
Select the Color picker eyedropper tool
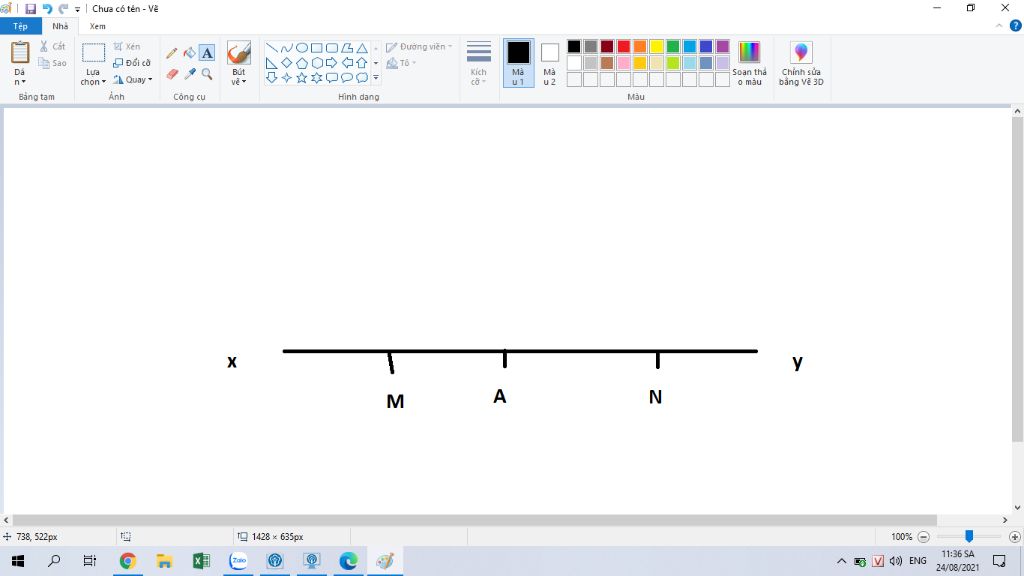tap(189, 74)
